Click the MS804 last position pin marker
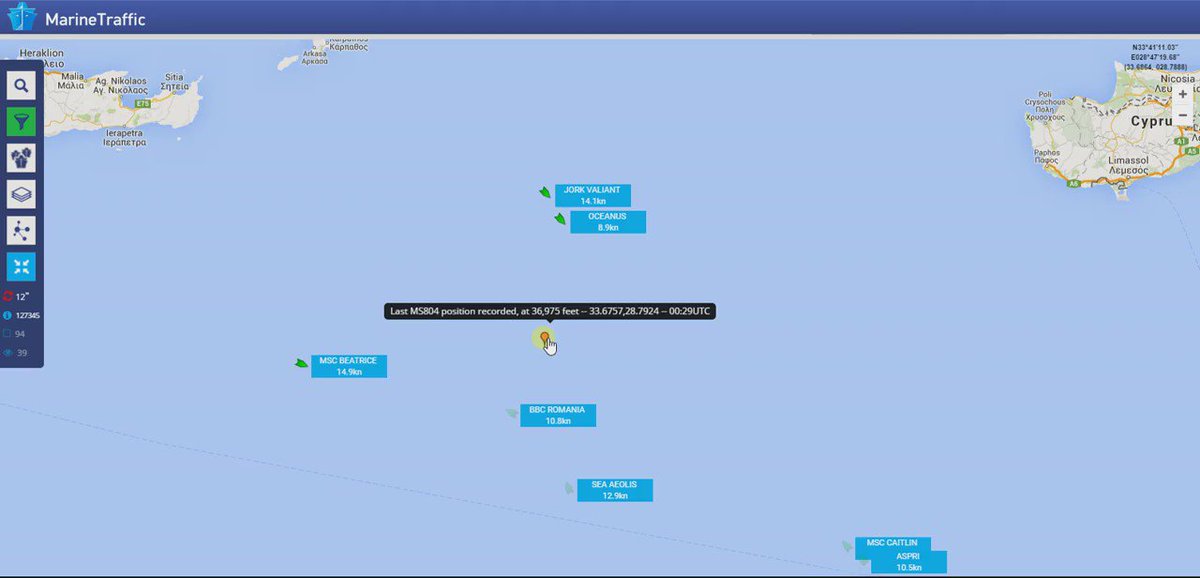Viewport: 1200px width, 578px height. coord(545,339)
